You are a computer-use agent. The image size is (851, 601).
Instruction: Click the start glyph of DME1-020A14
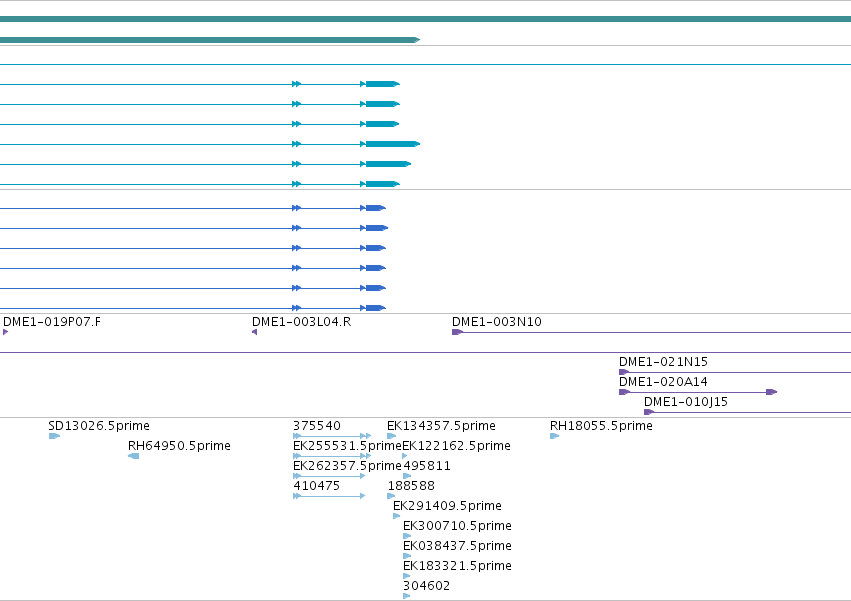[x=624, y=392]
